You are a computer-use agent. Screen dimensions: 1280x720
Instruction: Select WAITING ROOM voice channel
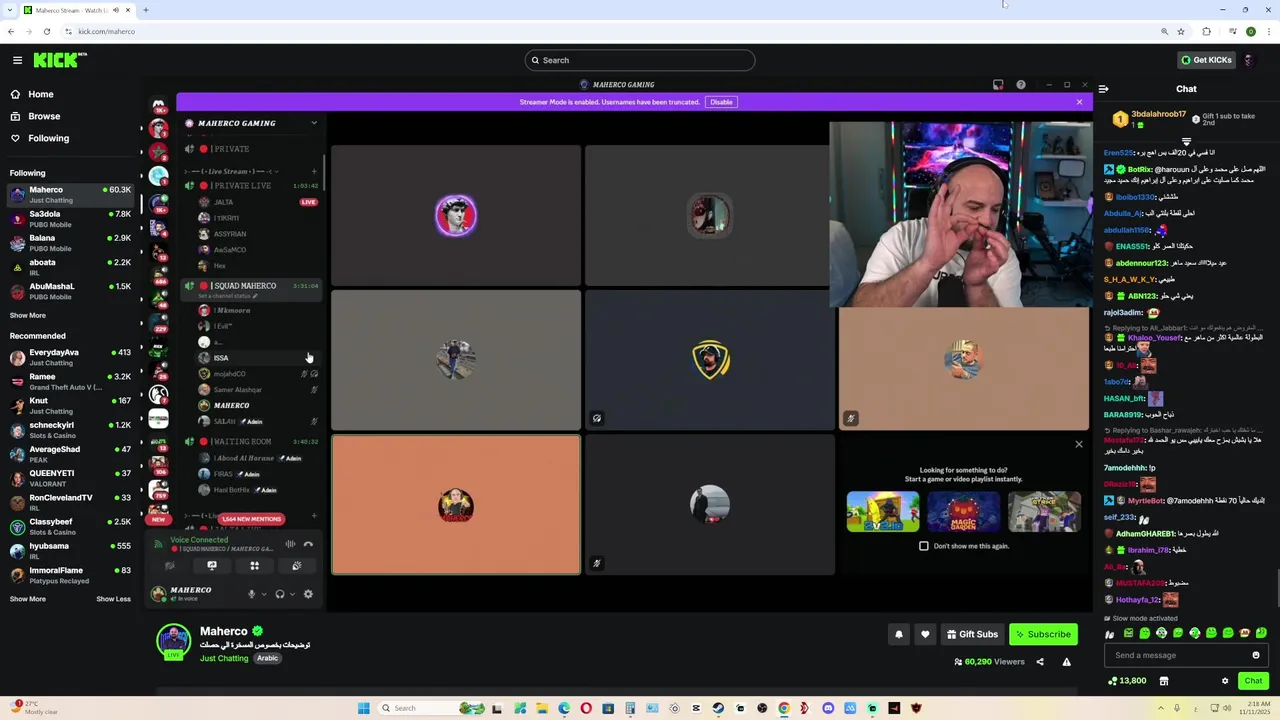coord(253,441)
